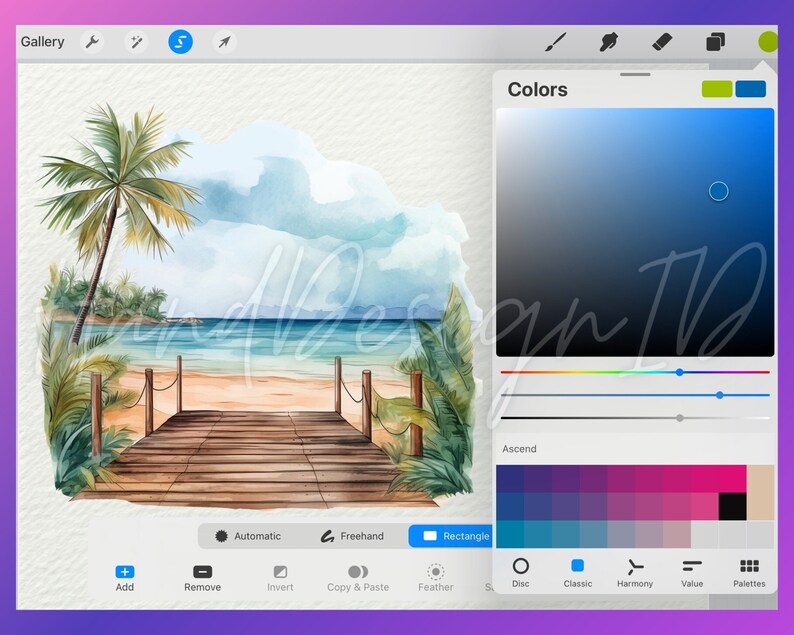Click the saturation slider handle

click(720, 395)
